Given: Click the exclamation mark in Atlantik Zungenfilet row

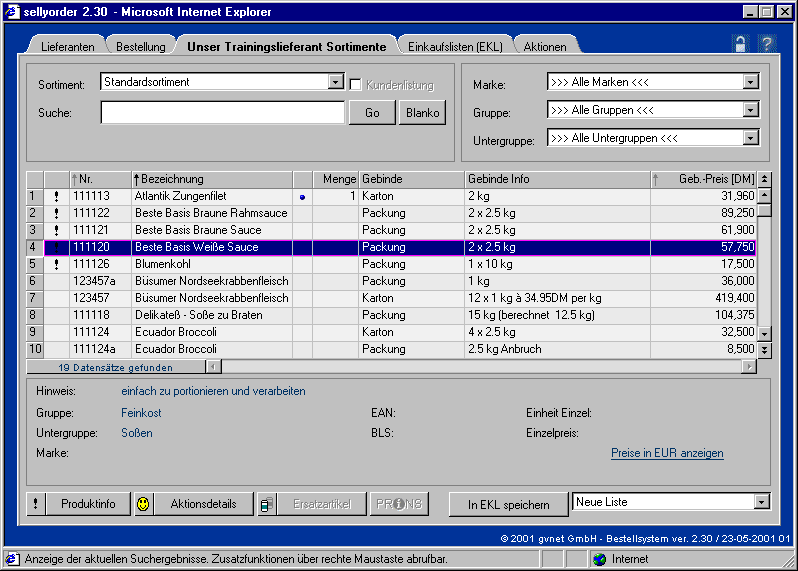Looking at the screenshot, I should 56,197.
